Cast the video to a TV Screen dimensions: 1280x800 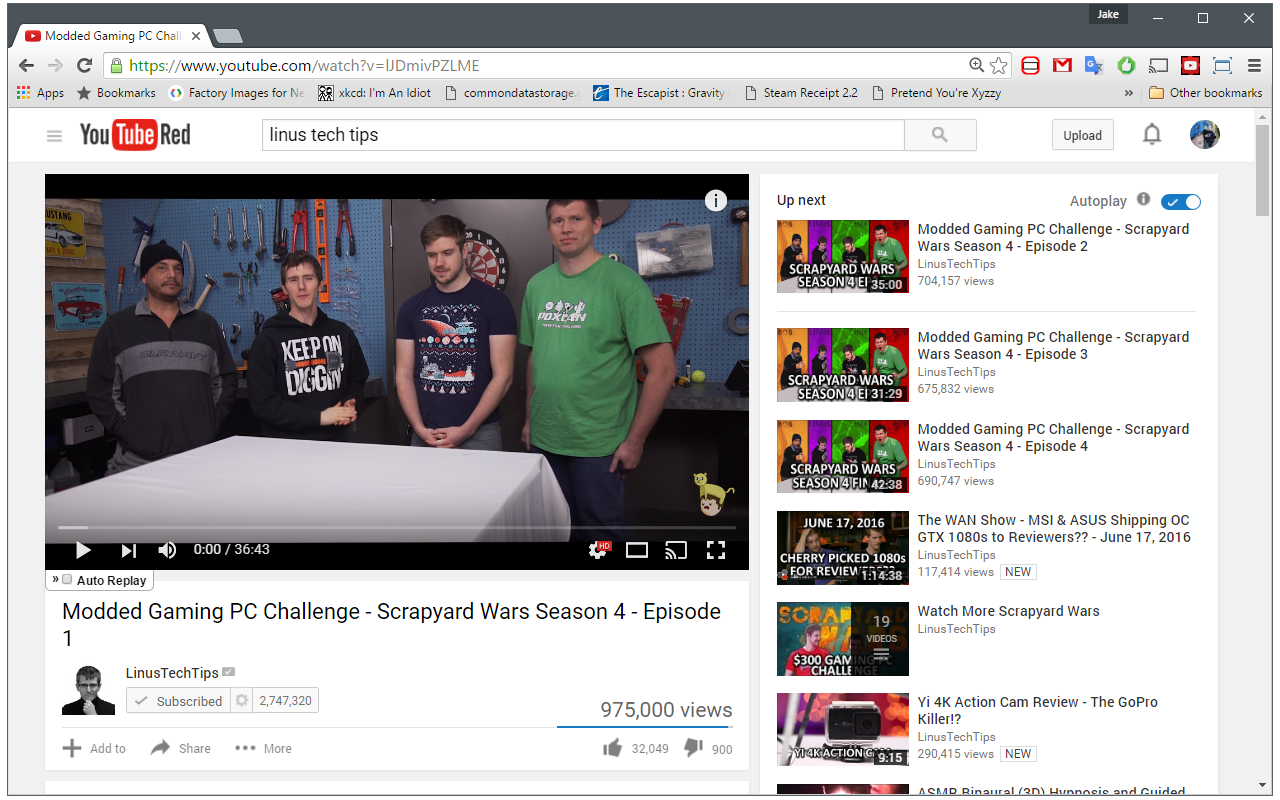[676, 550]
